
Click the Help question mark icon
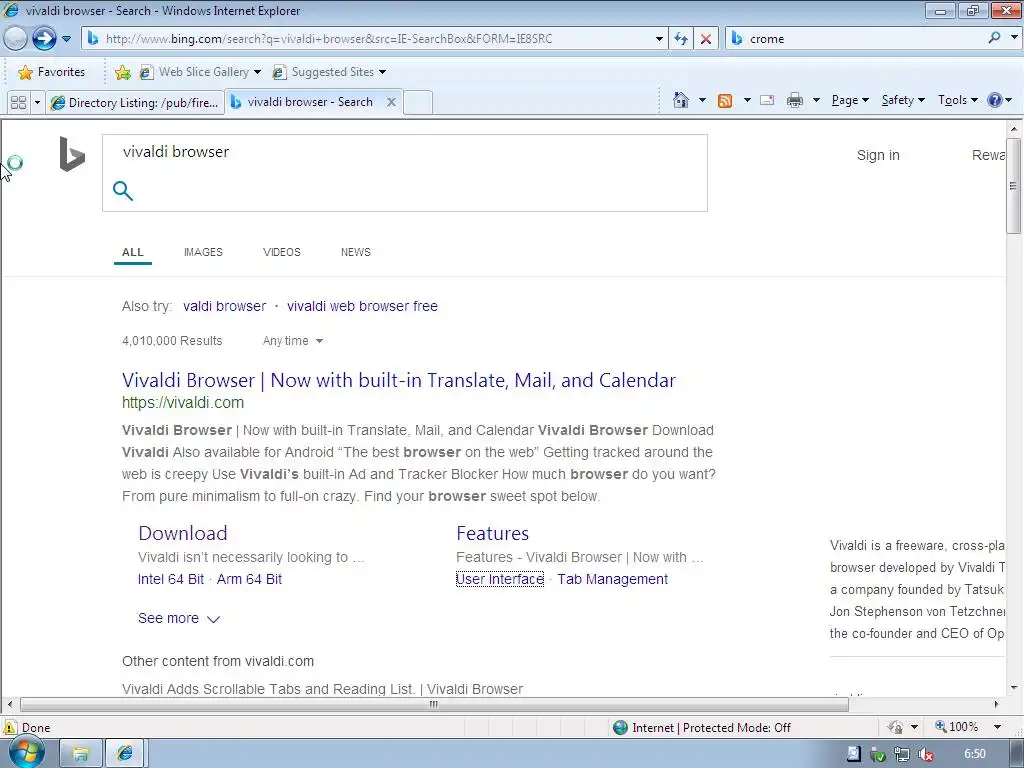tap(995, 100)
